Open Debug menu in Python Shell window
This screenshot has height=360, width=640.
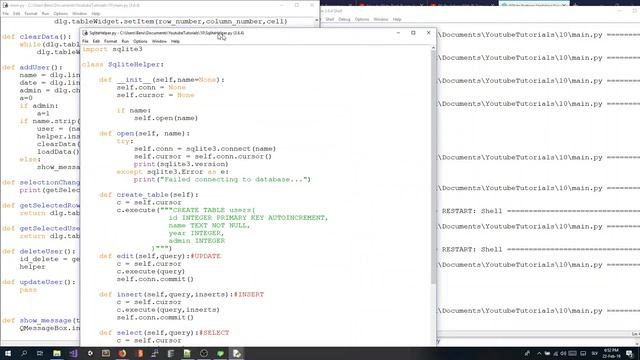click(344, 19)
